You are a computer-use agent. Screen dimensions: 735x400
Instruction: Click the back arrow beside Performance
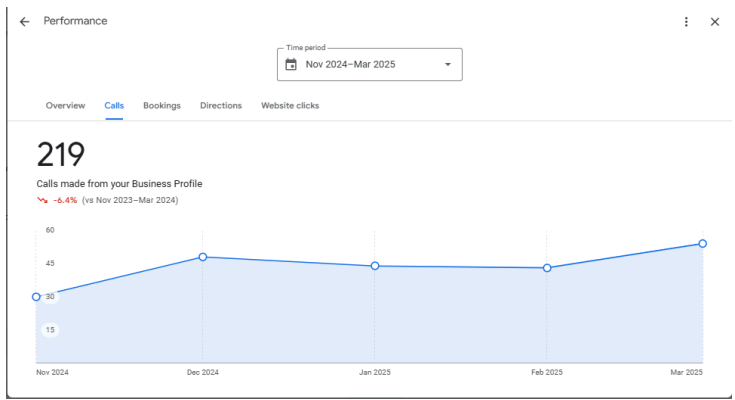tap(24, 21)
